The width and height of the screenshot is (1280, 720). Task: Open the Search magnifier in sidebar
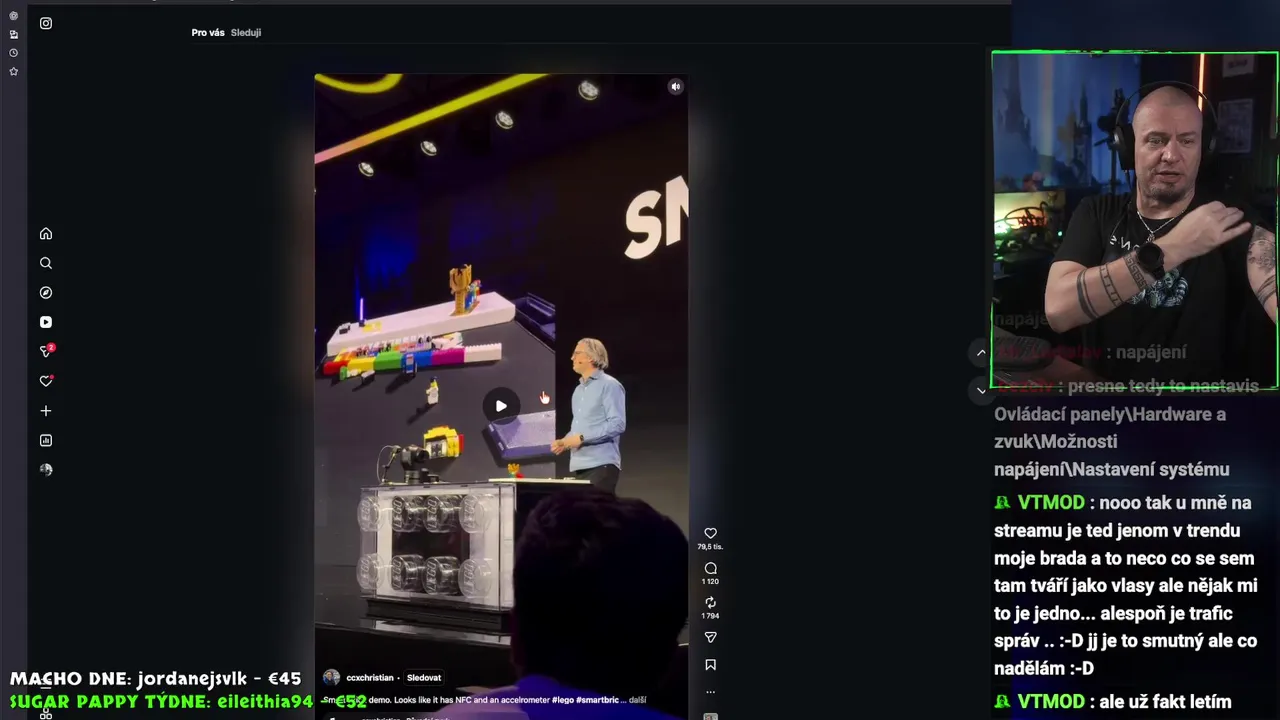tap(46, 263)
